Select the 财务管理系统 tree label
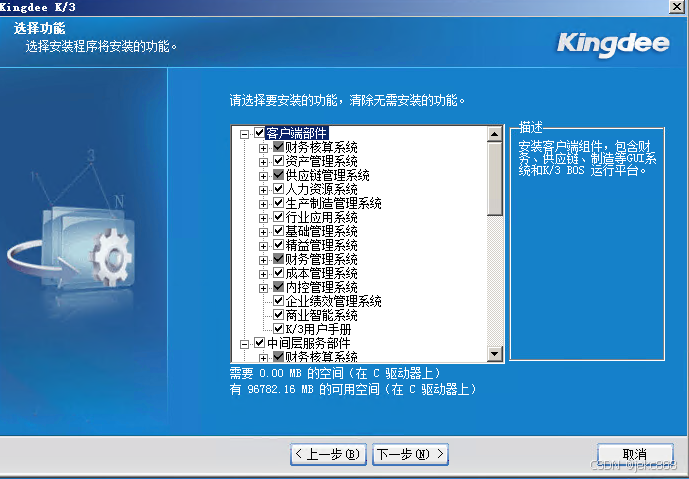Screen dimensions: 689x479 321,259
